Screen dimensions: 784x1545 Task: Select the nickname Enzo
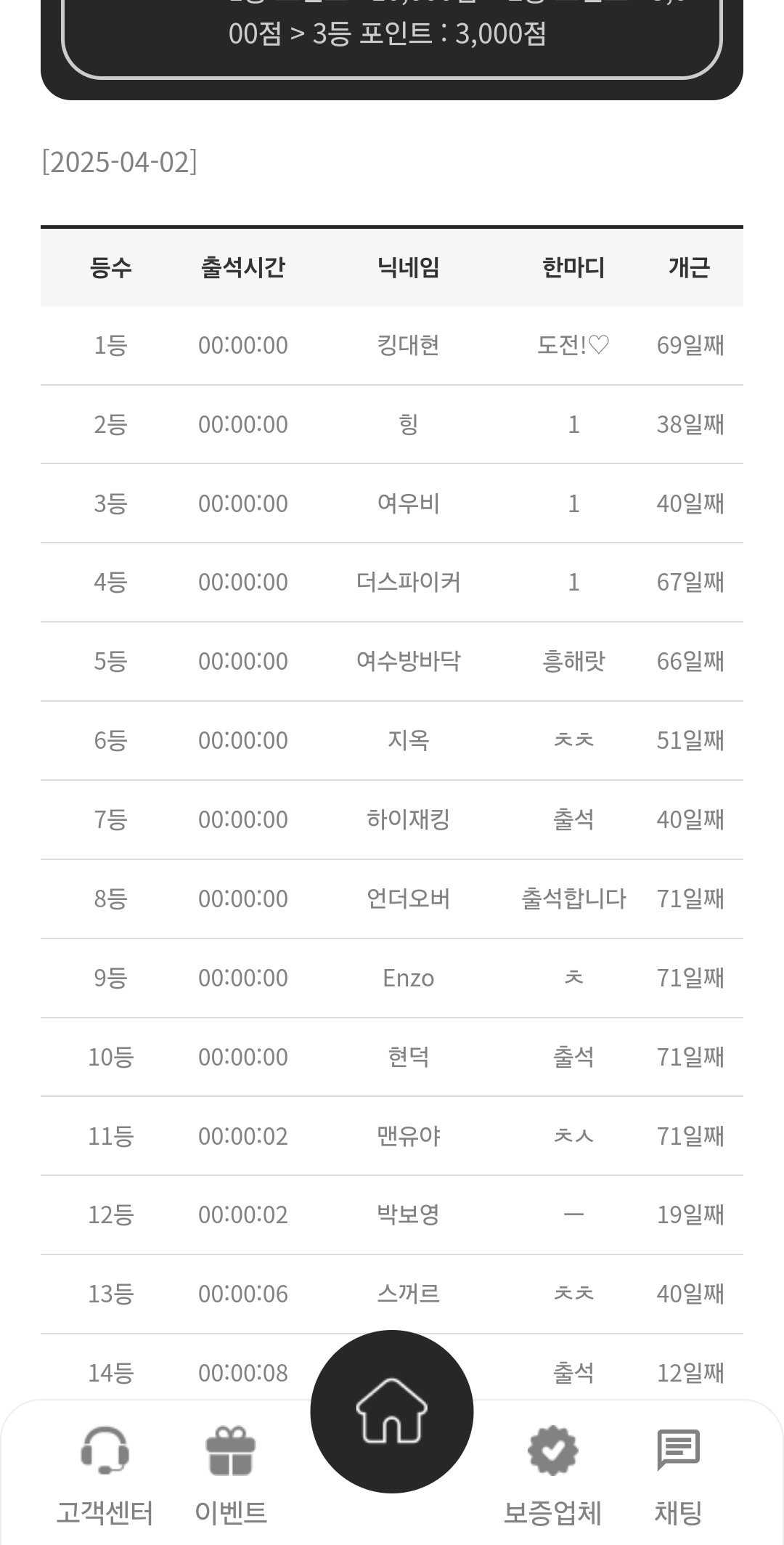409,978
